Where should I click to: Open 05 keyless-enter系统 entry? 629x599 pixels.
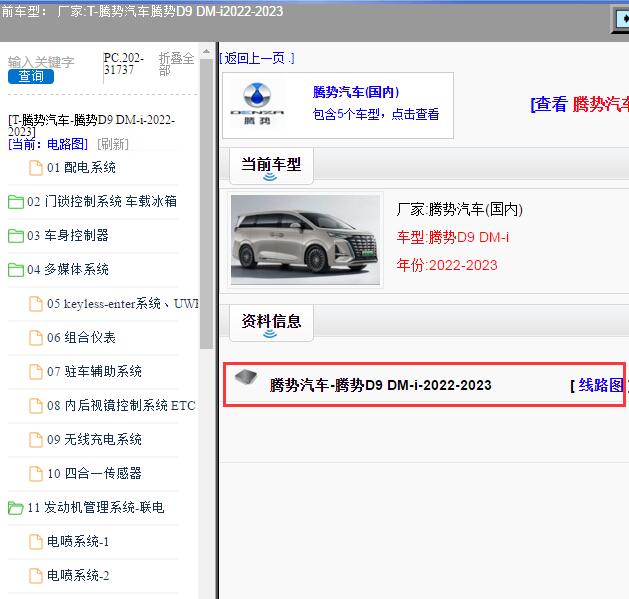click(x=122, y=303)
